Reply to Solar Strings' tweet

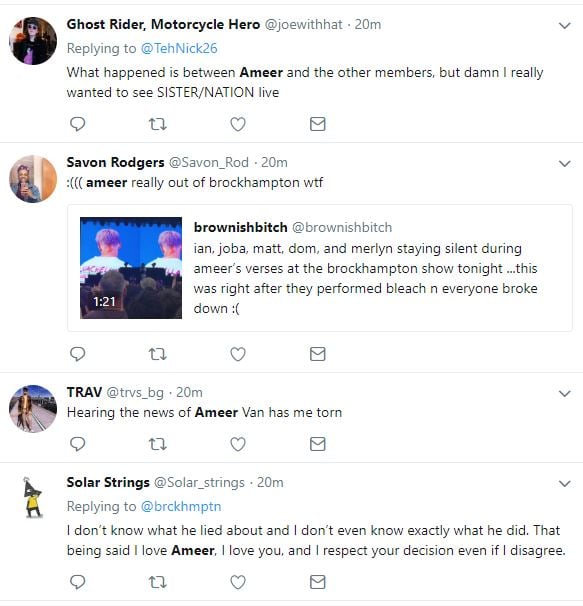77,582
